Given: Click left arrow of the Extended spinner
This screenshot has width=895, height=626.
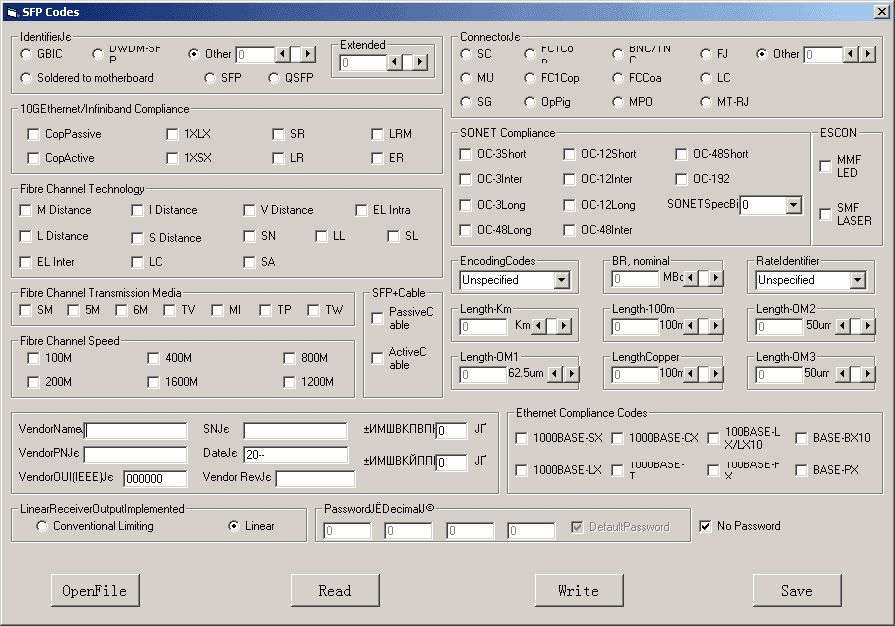Looking at the screenshot, I should pos(395,63).
